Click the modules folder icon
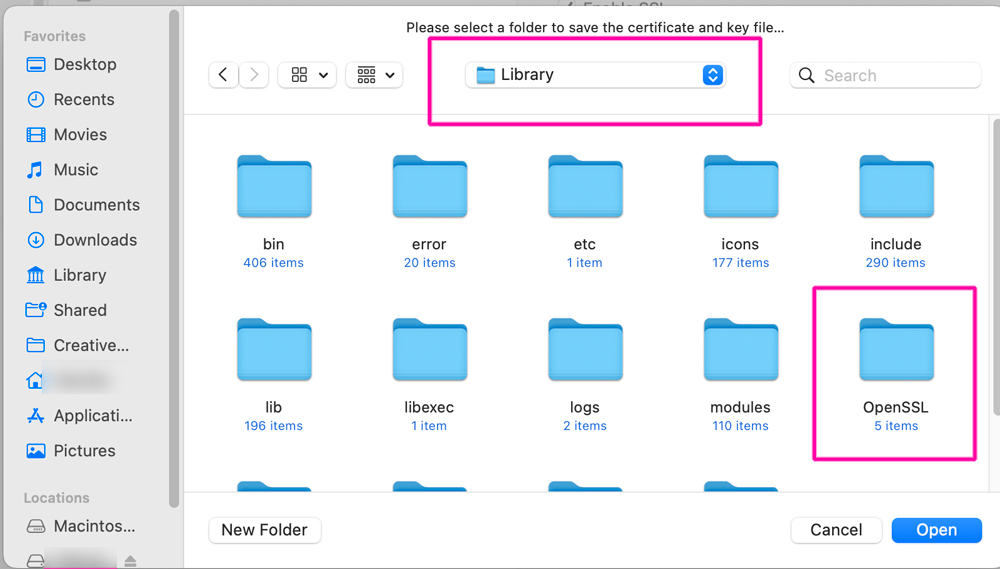Screen dimensions: 1000x569 point(740,352)
